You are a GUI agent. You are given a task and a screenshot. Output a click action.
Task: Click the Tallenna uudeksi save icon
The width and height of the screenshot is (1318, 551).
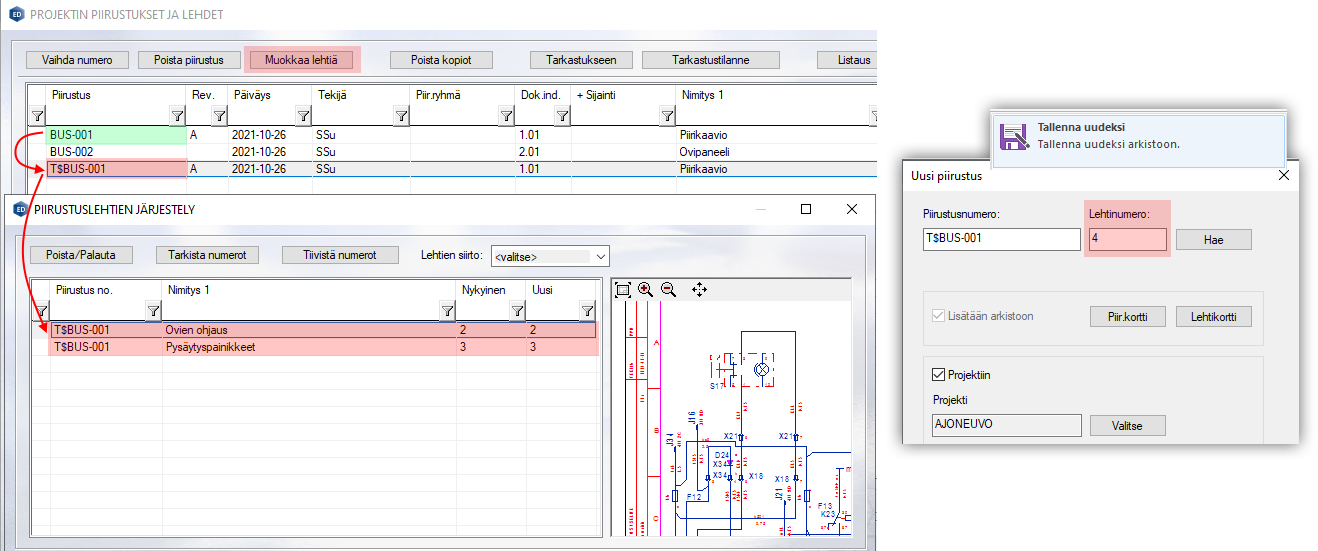(1011, 136)
